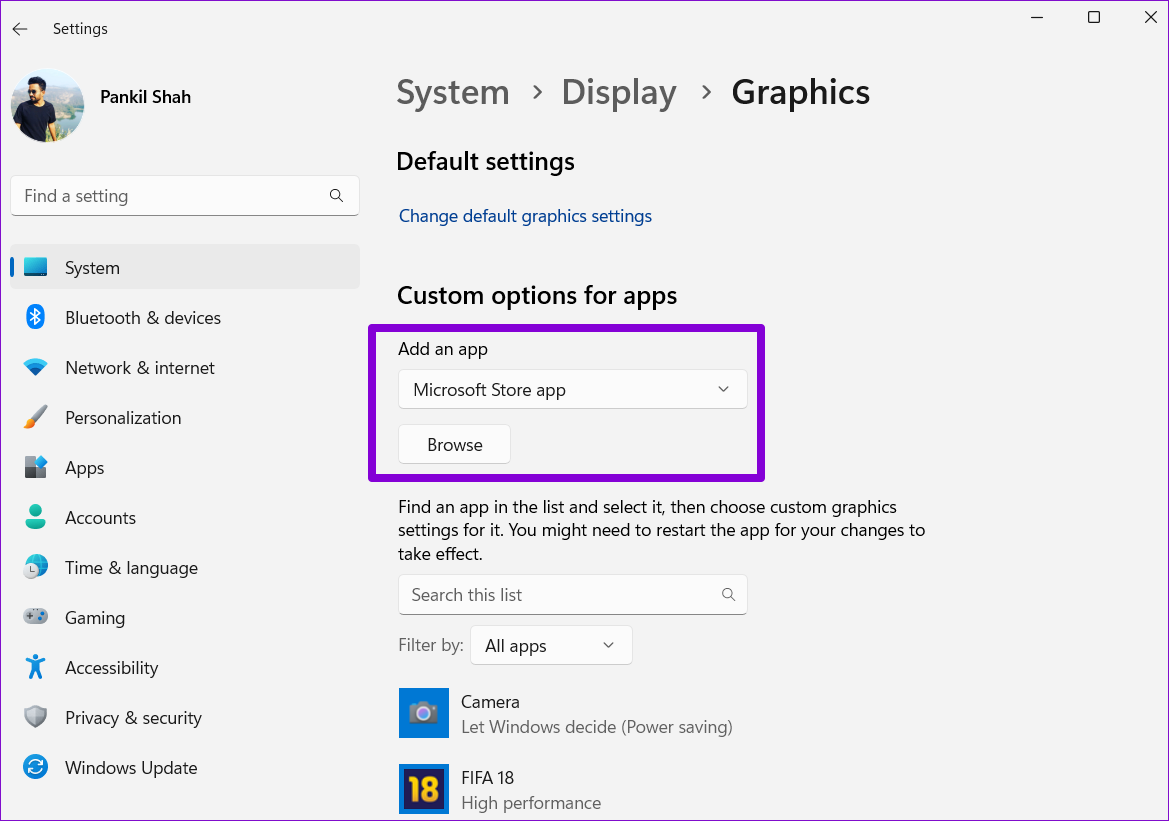Open Time & language settings
1169x821 pixels.
[131, 568]
